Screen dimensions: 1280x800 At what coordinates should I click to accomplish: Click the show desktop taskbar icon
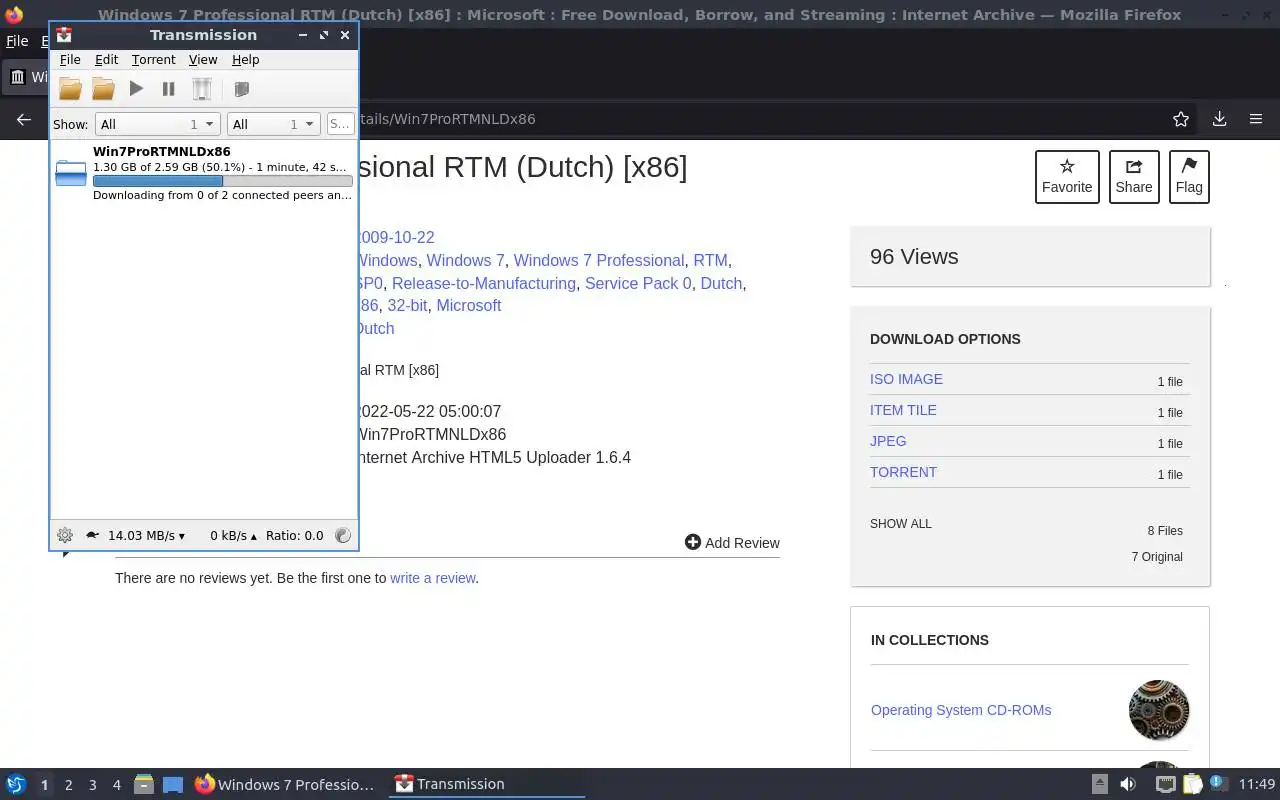[x=173, y=785]
